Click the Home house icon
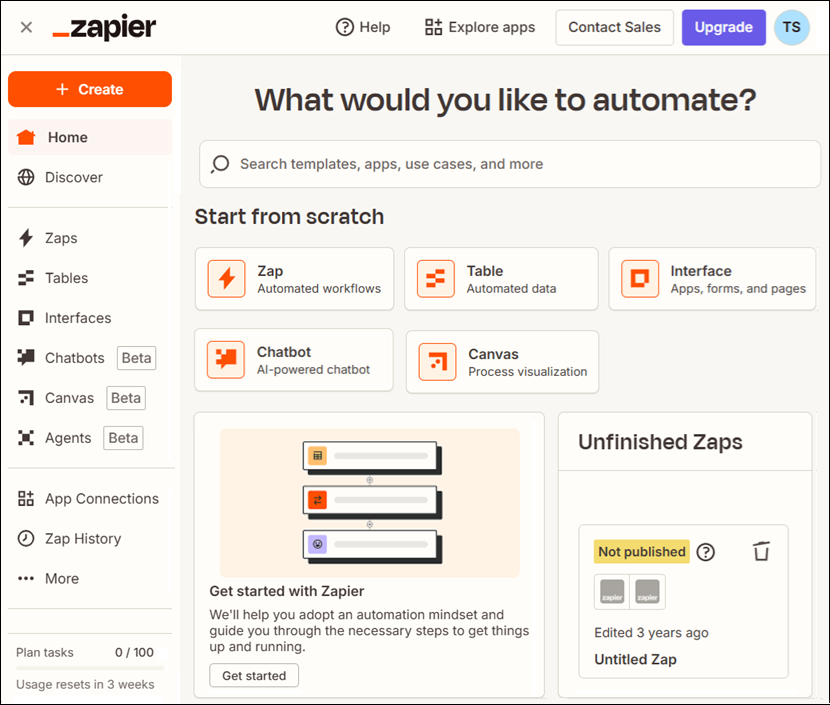 [26, 137]
